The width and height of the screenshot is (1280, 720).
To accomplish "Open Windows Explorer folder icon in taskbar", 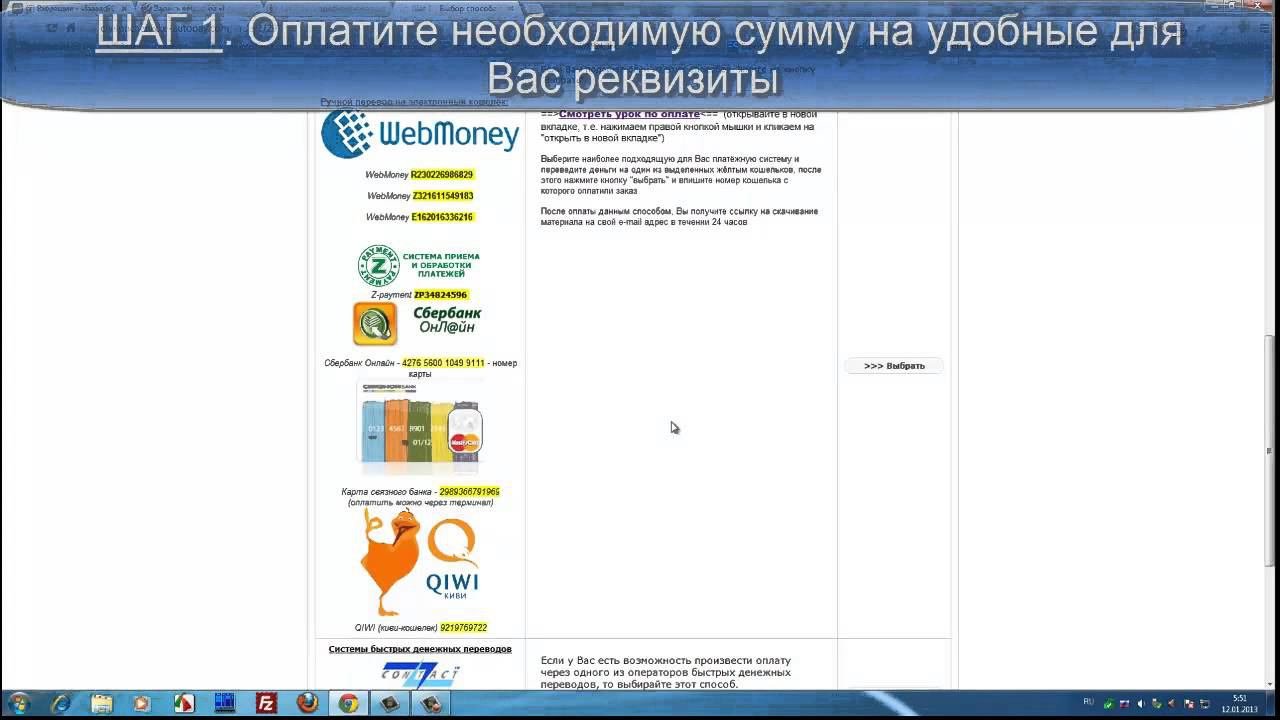I will click(x=101, y=704).
